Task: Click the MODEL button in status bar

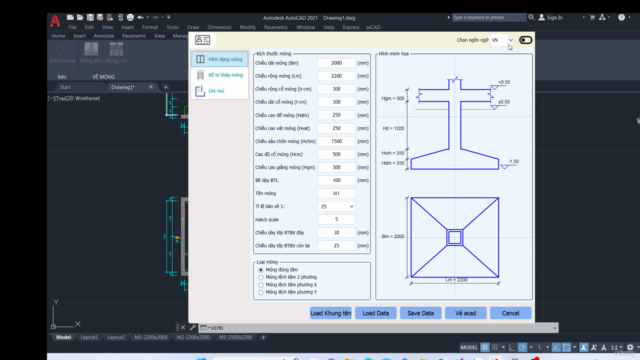Action: coord(469,347)
